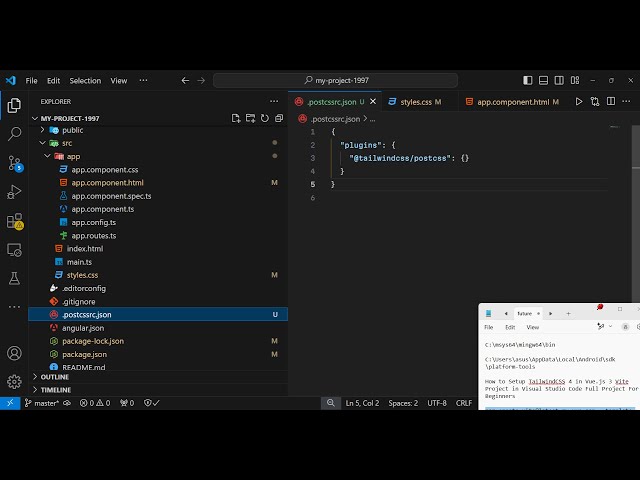
Task: Toggle the primary side bar layout button
Action: pos(527,80)
